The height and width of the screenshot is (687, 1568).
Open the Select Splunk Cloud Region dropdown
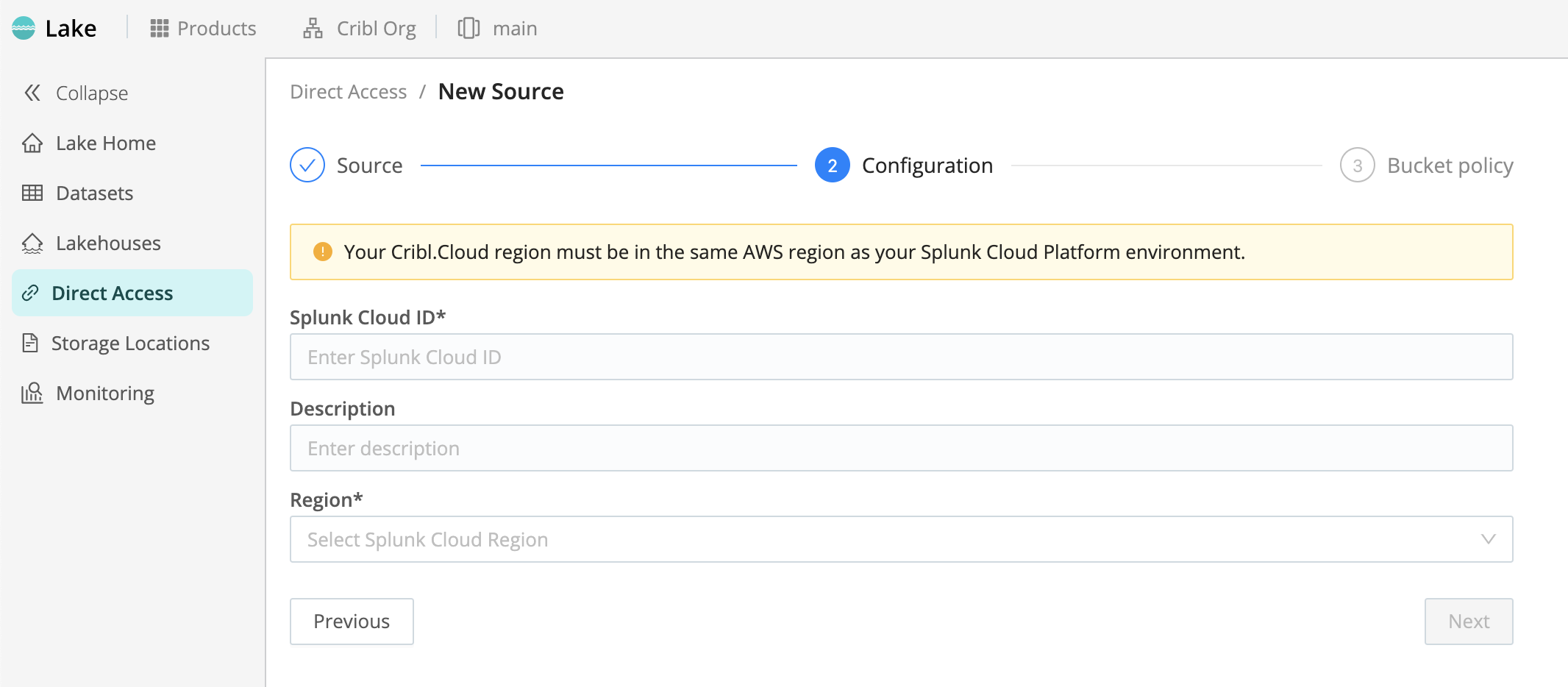click(x=901, y=539)
